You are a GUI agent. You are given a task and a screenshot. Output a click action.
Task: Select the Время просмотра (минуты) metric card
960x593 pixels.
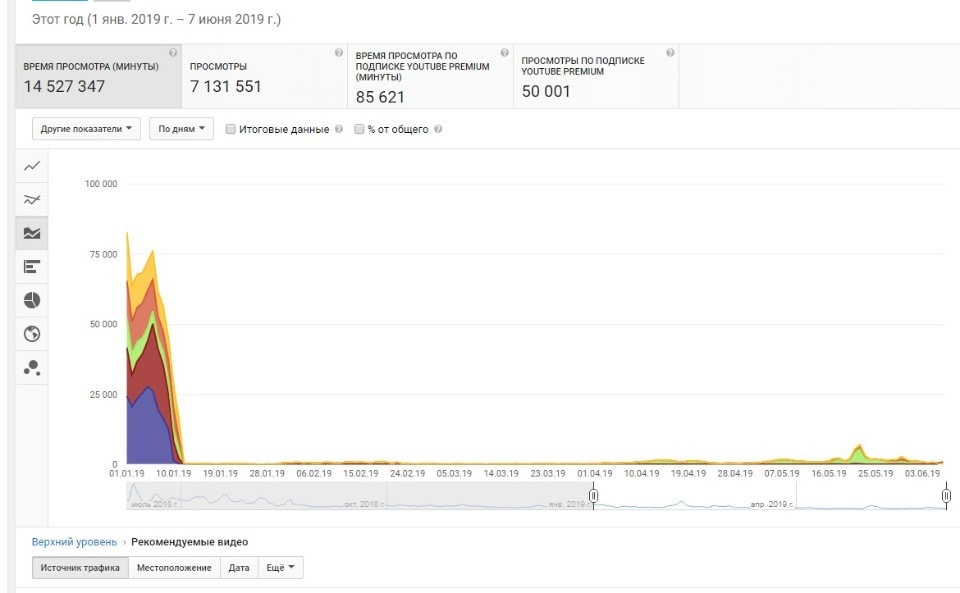point(99,76)
